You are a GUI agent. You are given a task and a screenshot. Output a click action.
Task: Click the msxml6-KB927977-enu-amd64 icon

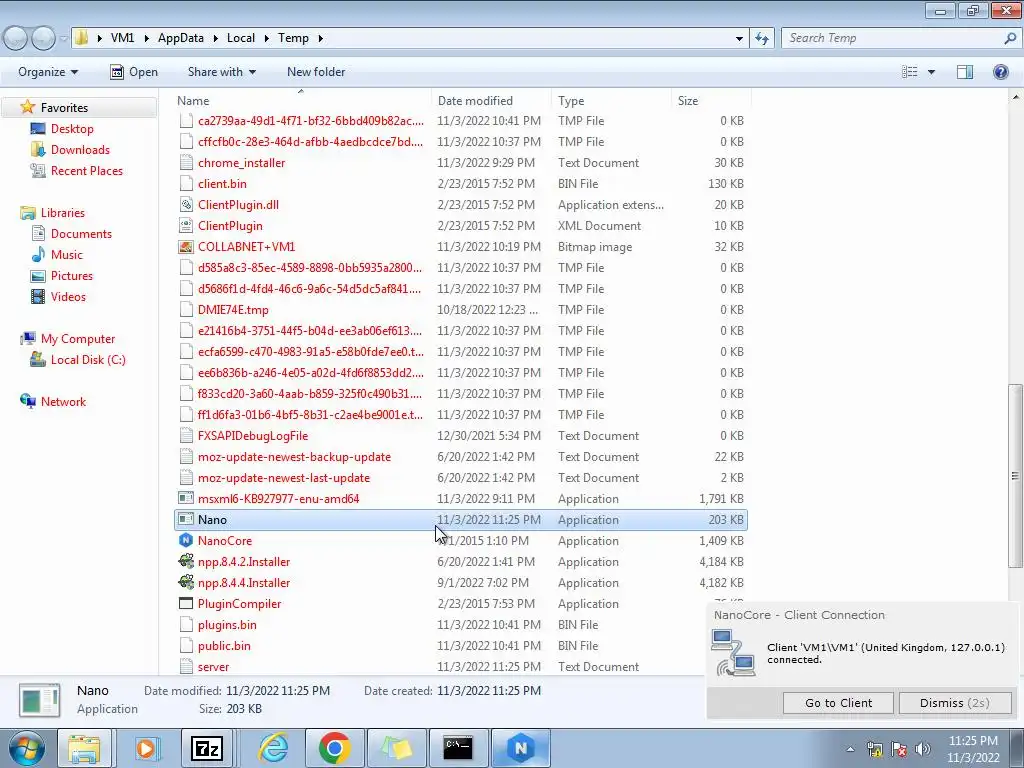[186, 499]
